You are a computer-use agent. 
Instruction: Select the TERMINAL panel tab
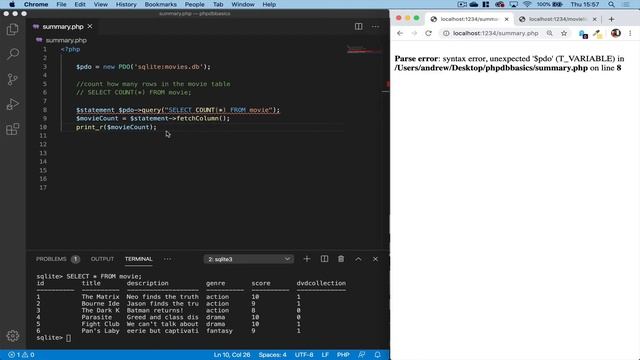[x=138, y=259]
